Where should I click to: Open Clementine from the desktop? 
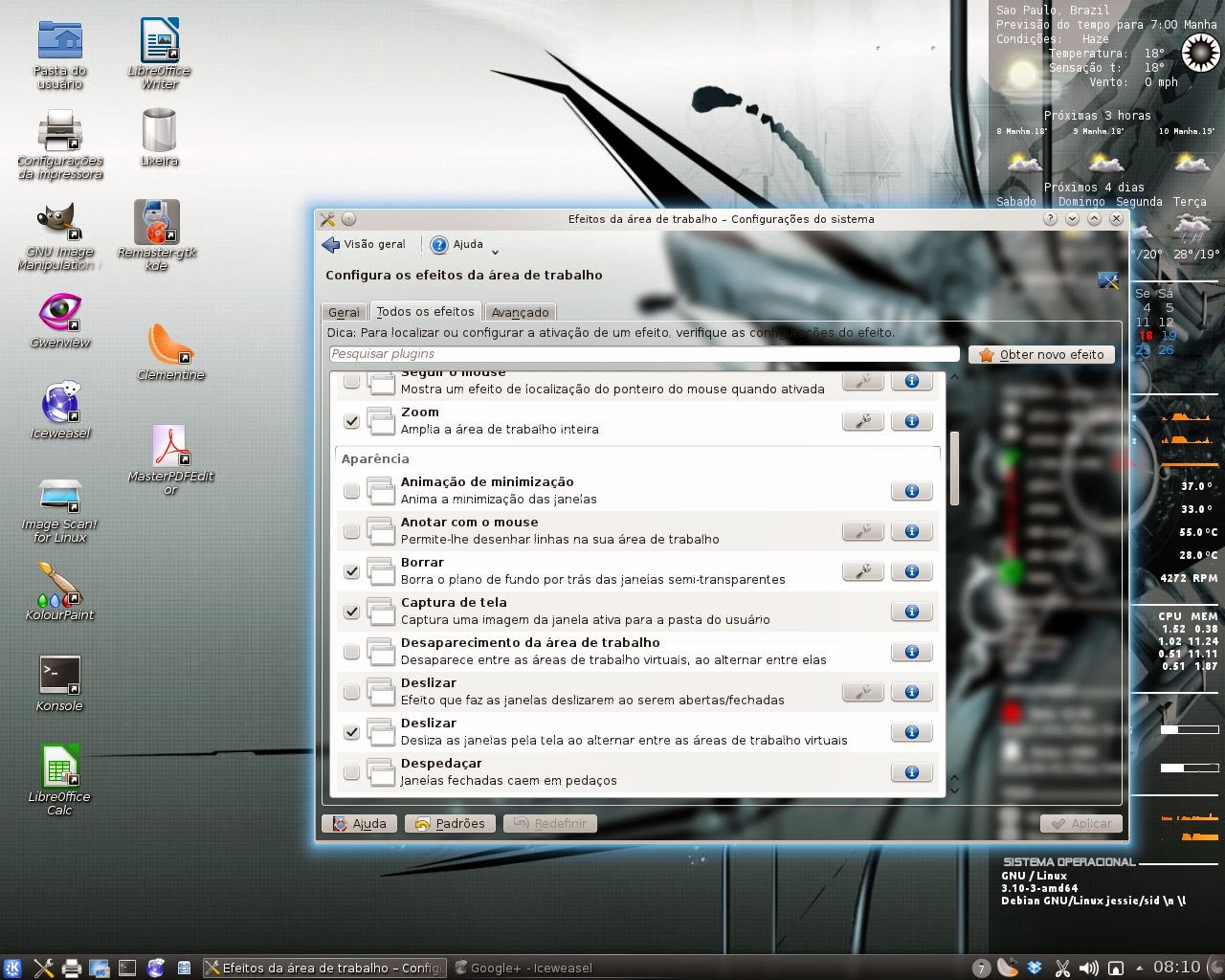click(169, 345)
